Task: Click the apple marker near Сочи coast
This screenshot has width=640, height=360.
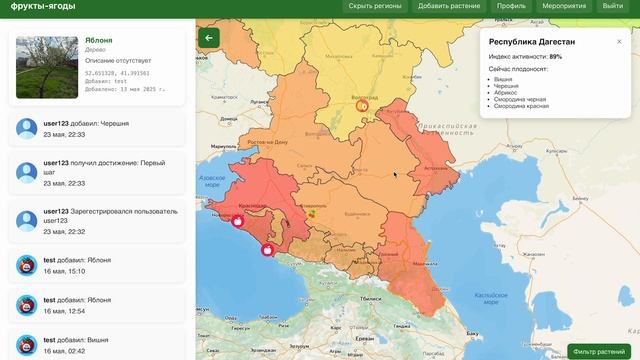Action: (x=267, y=249)
